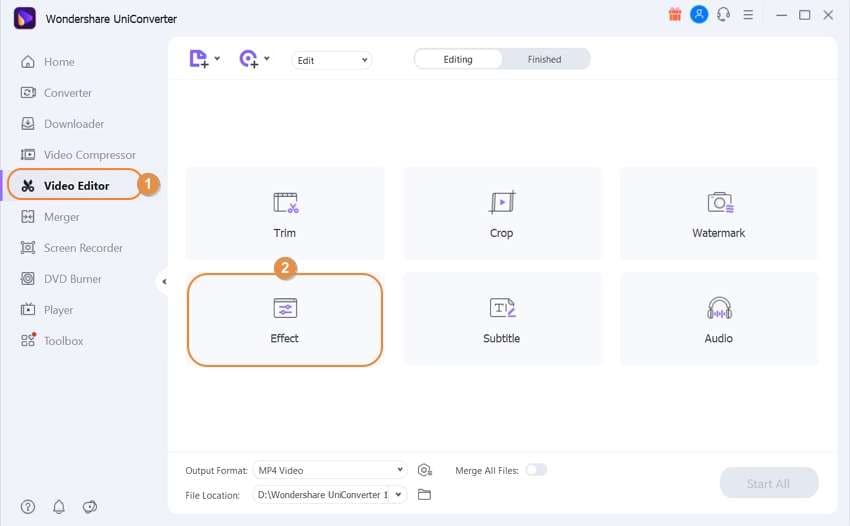Open Video Compressor section

[x=78, y=155]
